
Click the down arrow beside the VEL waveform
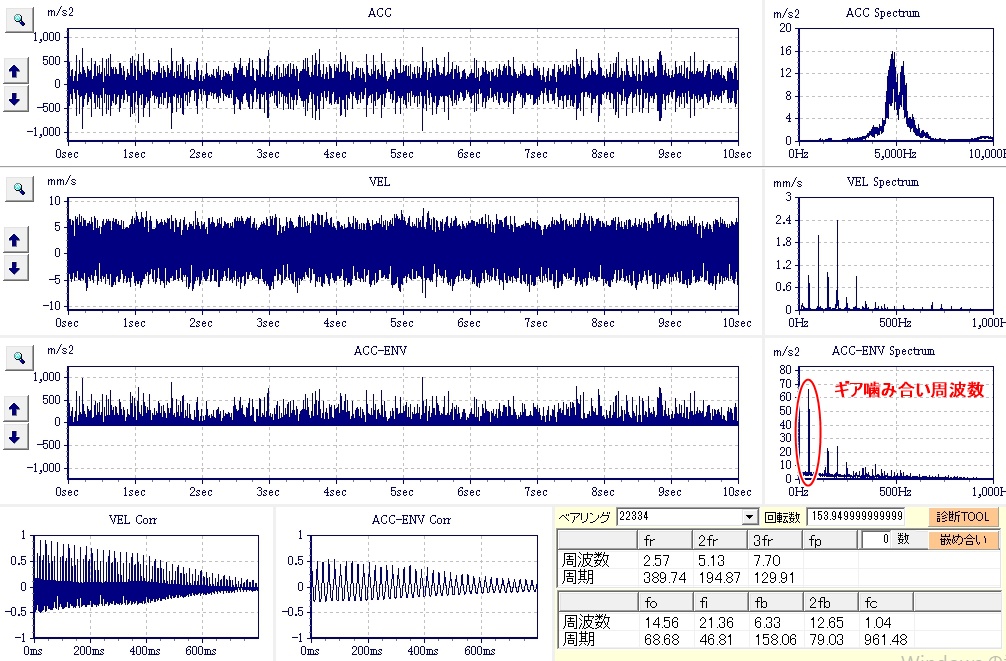tap(15, 268)
